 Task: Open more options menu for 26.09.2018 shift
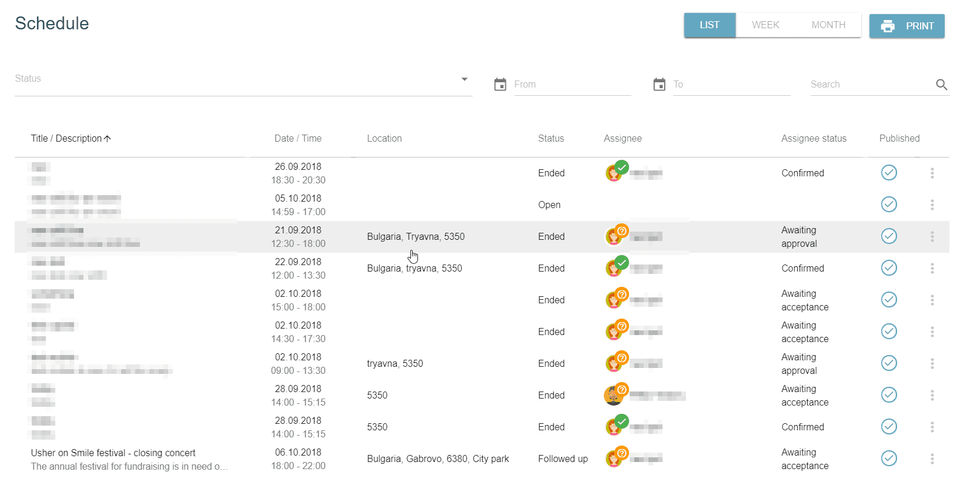tap(932, 173)
